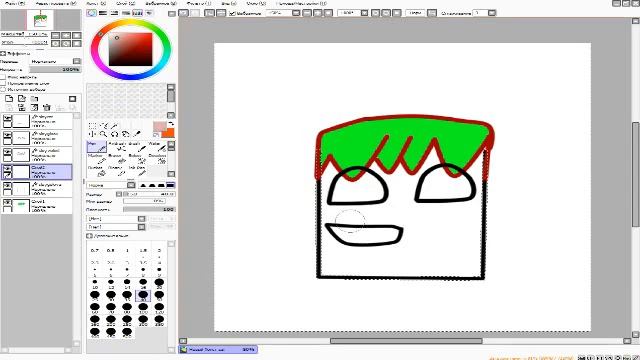Select the zoom magnifier tool
Screen dimensions: 640x360
coord(104,134)
